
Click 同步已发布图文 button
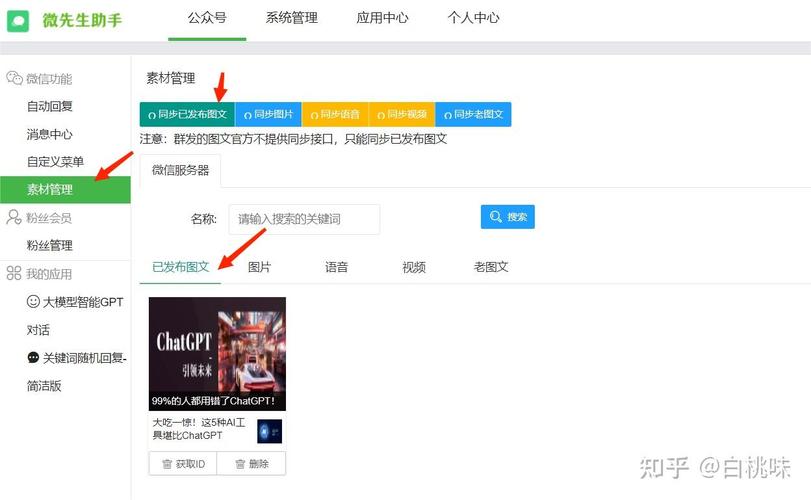[x=187, y=114]
